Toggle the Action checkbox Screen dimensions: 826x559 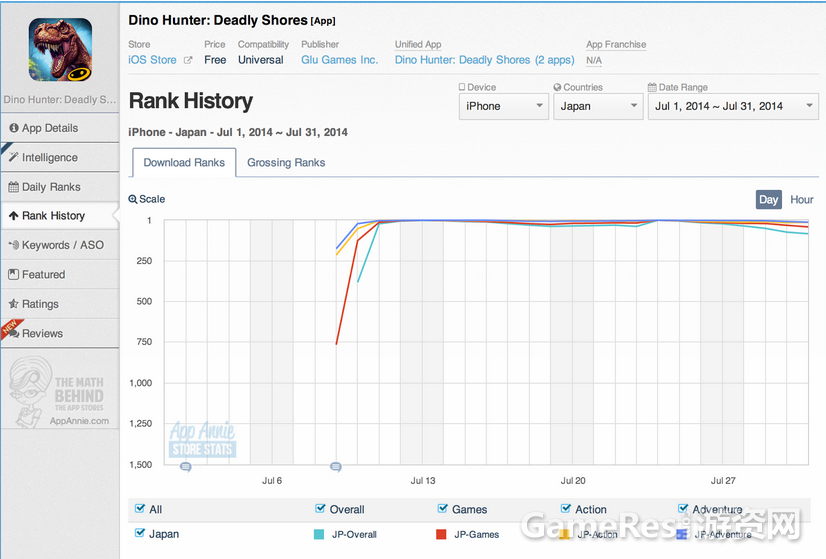coord(566,508)
